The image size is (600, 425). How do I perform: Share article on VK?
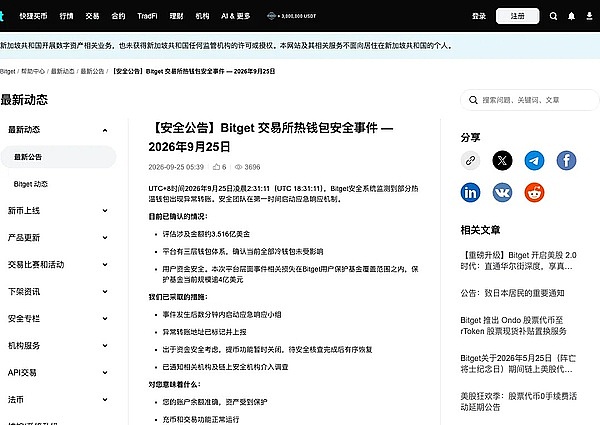(x=502, y=192)
